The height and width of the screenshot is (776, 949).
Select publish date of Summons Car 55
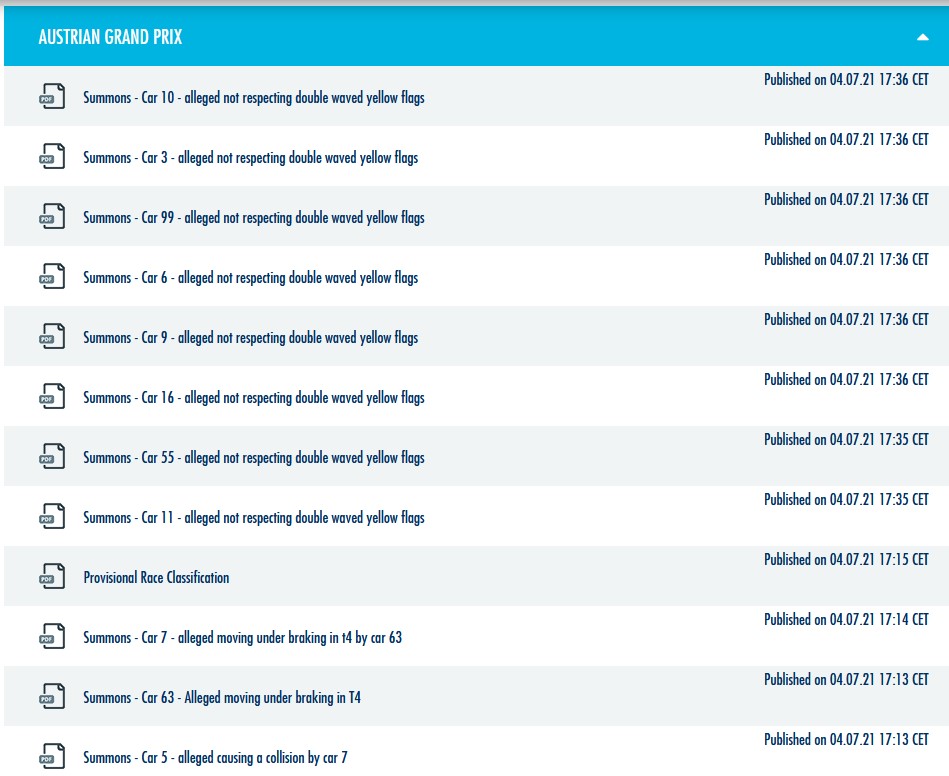tap(846, 439)
